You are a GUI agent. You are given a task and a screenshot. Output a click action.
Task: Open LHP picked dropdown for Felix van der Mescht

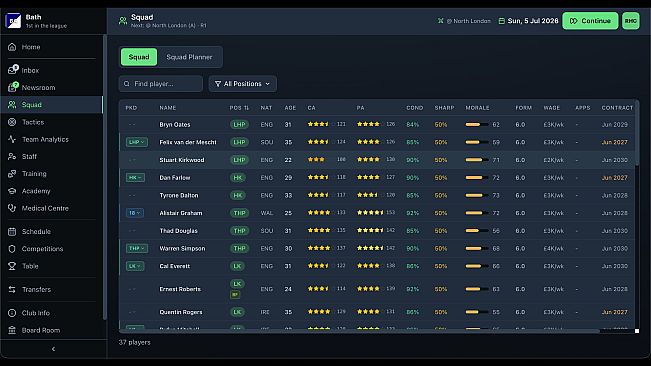coord(137,142)
